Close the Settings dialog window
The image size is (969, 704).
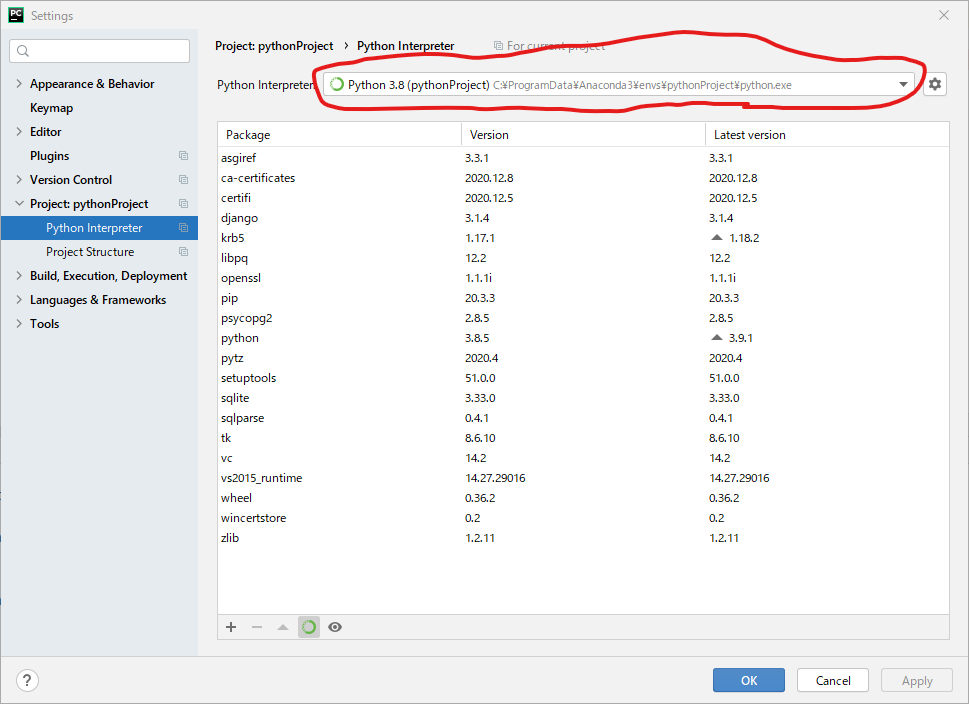(944, 15)
